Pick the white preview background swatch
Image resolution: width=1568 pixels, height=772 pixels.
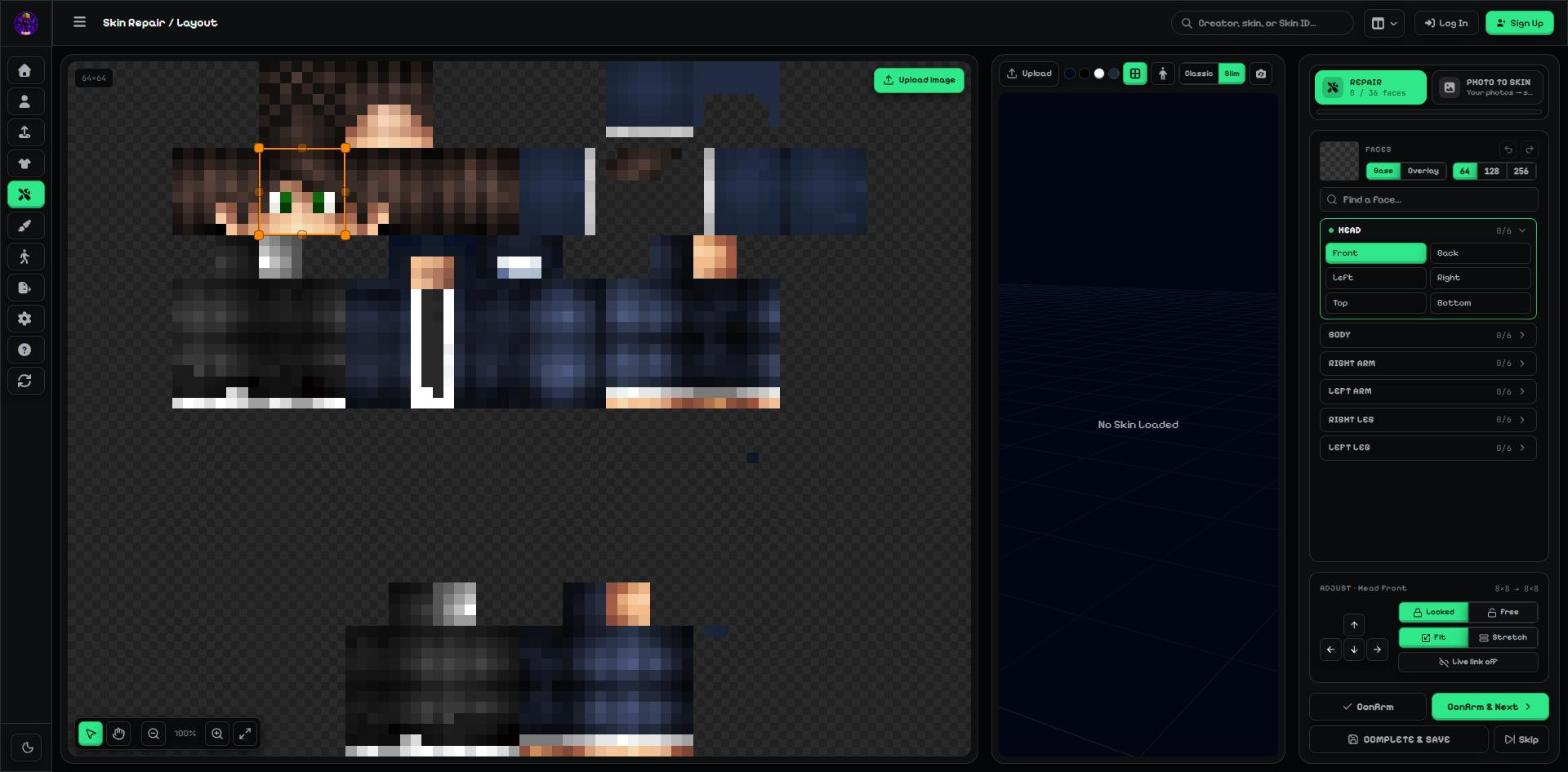coord(1099,74)
